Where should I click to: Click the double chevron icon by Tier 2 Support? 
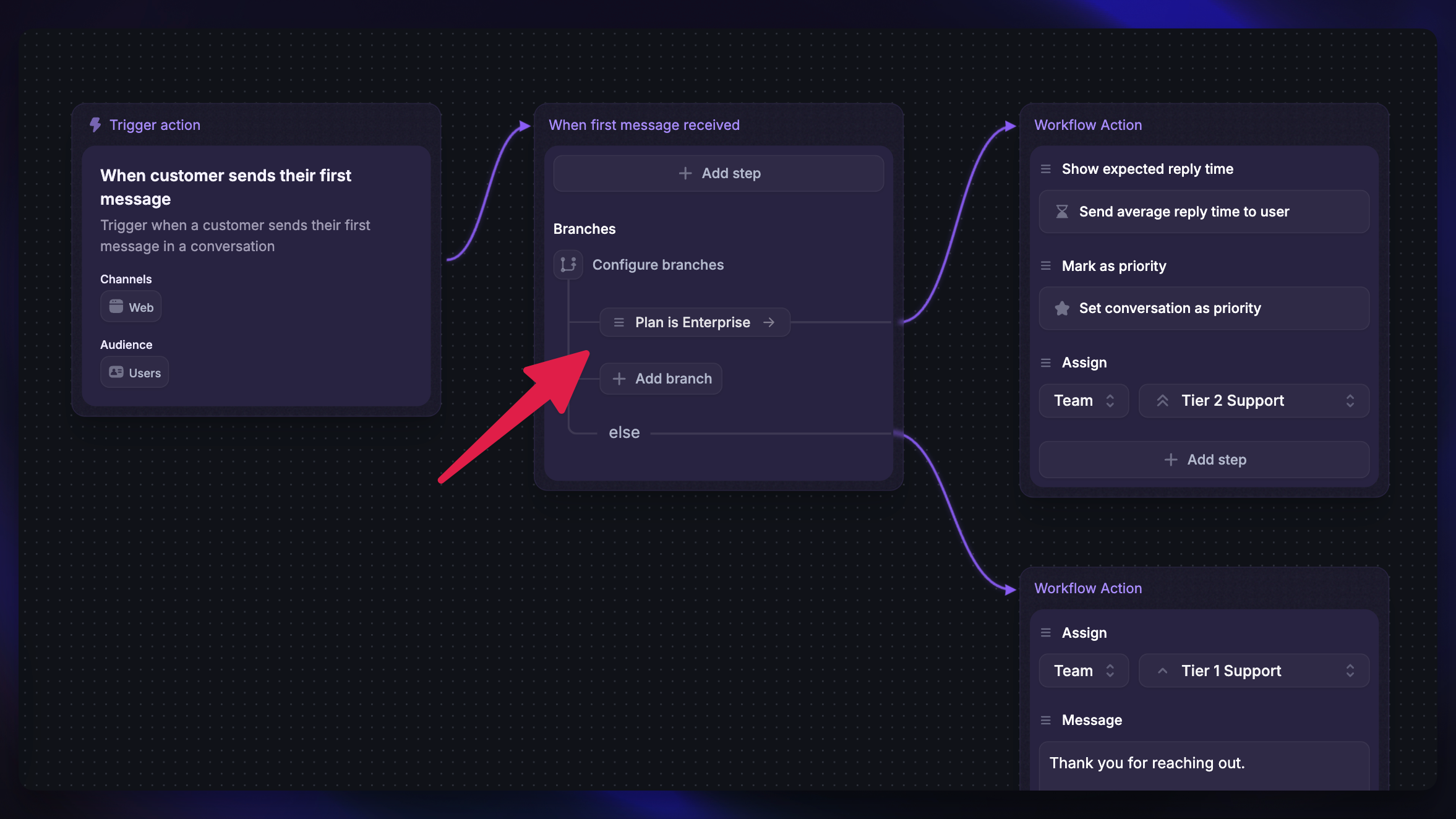(x=1163, y=401)
